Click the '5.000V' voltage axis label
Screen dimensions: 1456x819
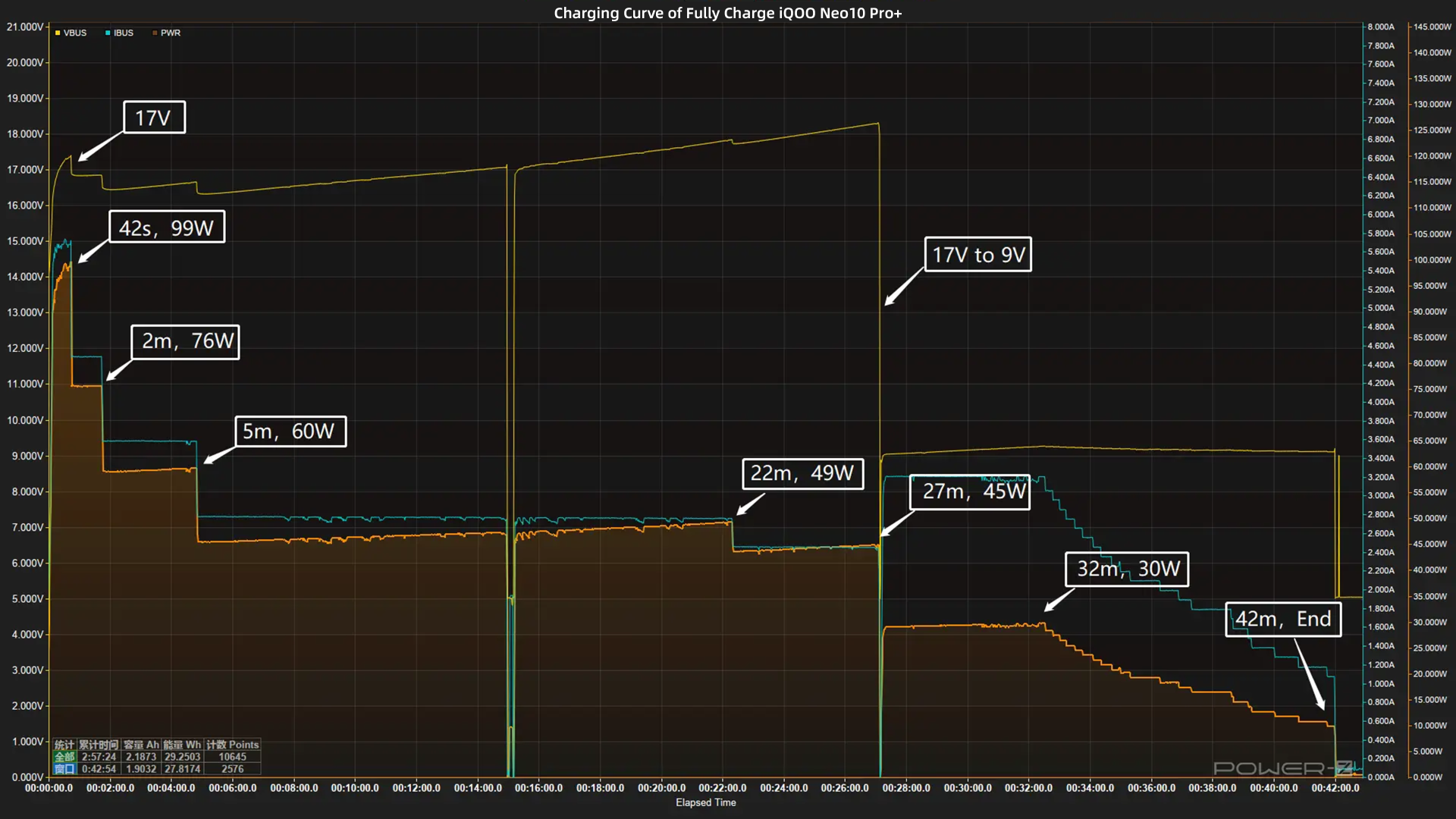click(27, 598)
